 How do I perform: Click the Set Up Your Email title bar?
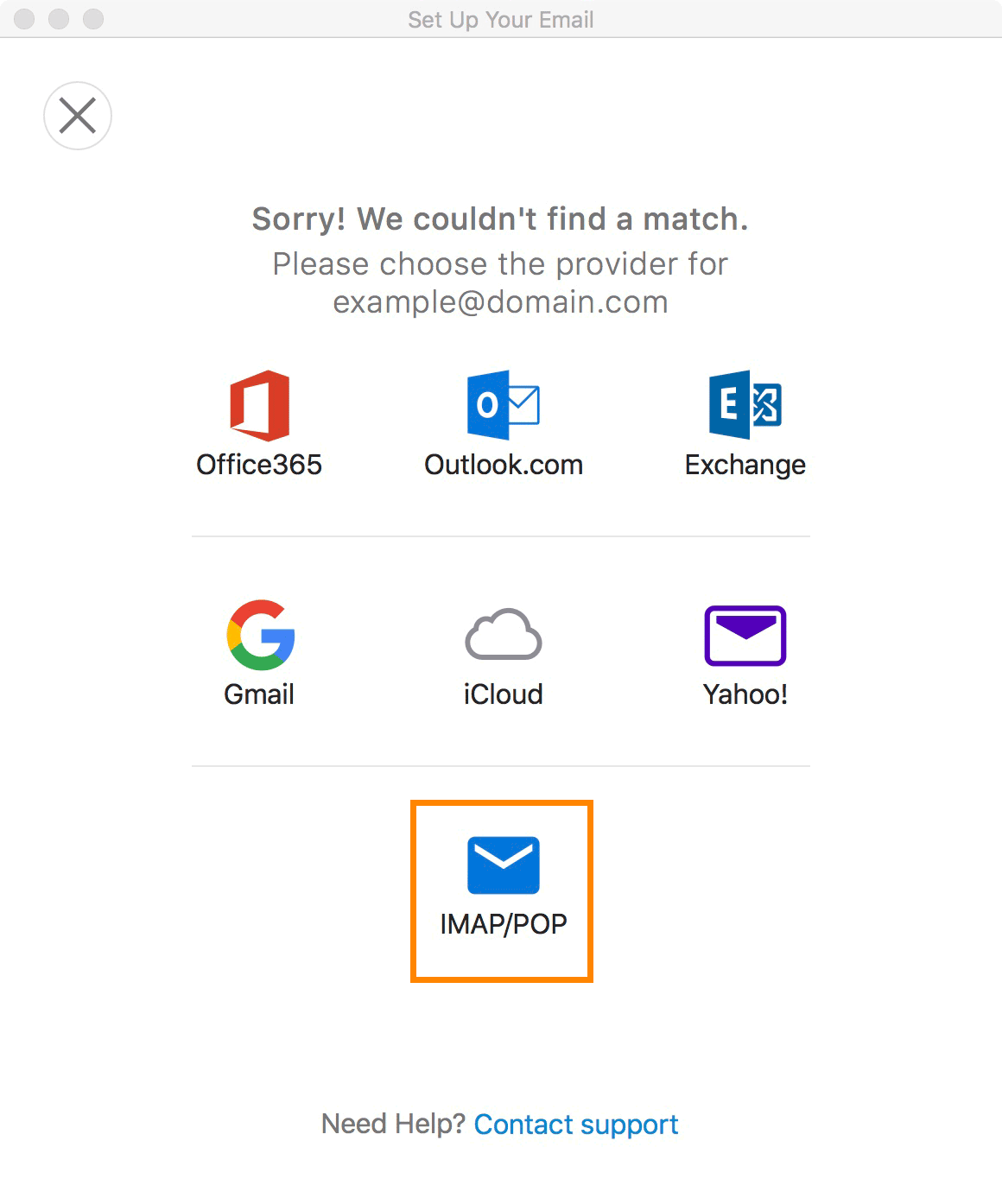click(x=501, y=19)
